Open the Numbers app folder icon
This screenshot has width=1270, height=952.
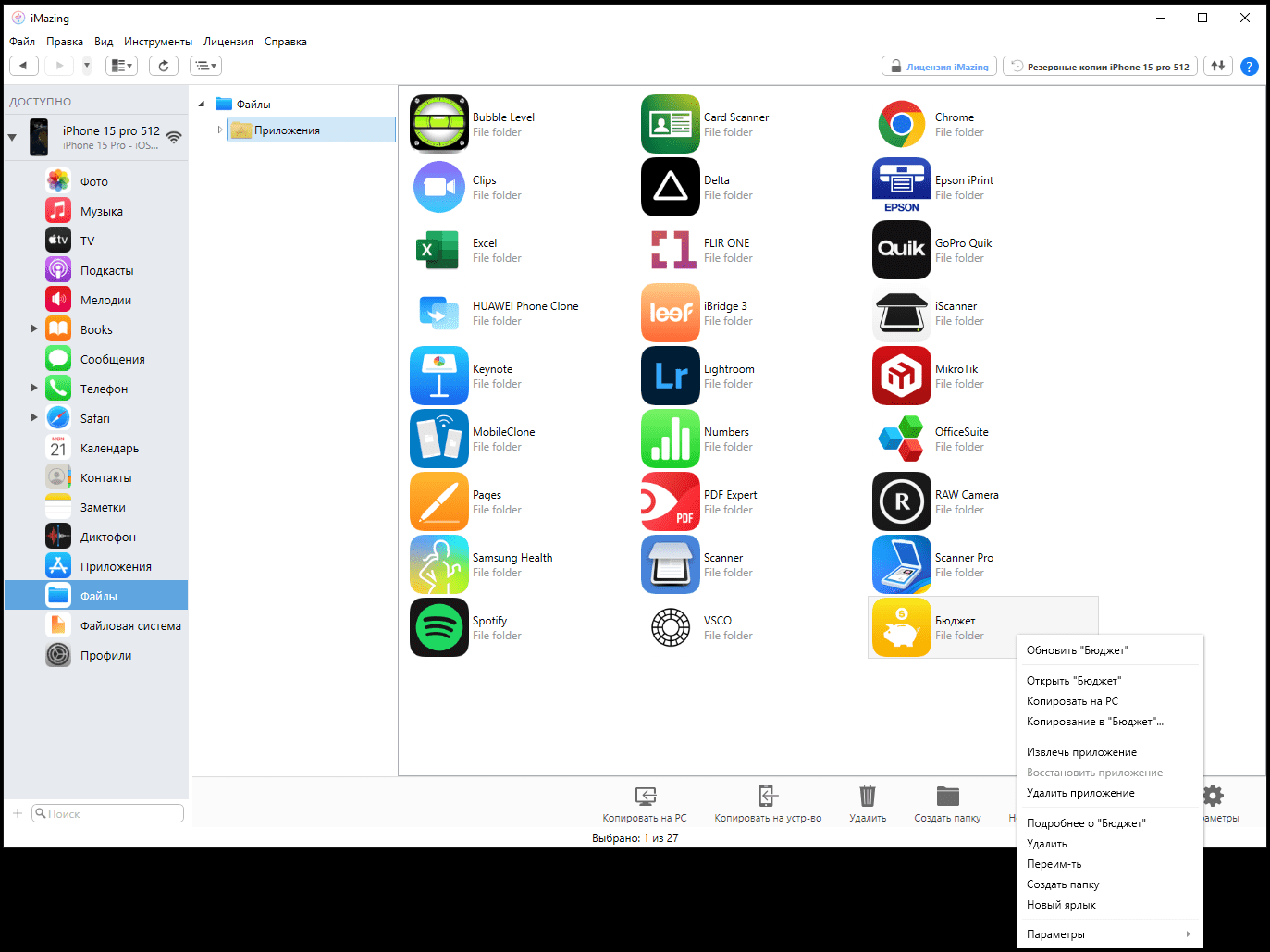click(x=671, y=439)
